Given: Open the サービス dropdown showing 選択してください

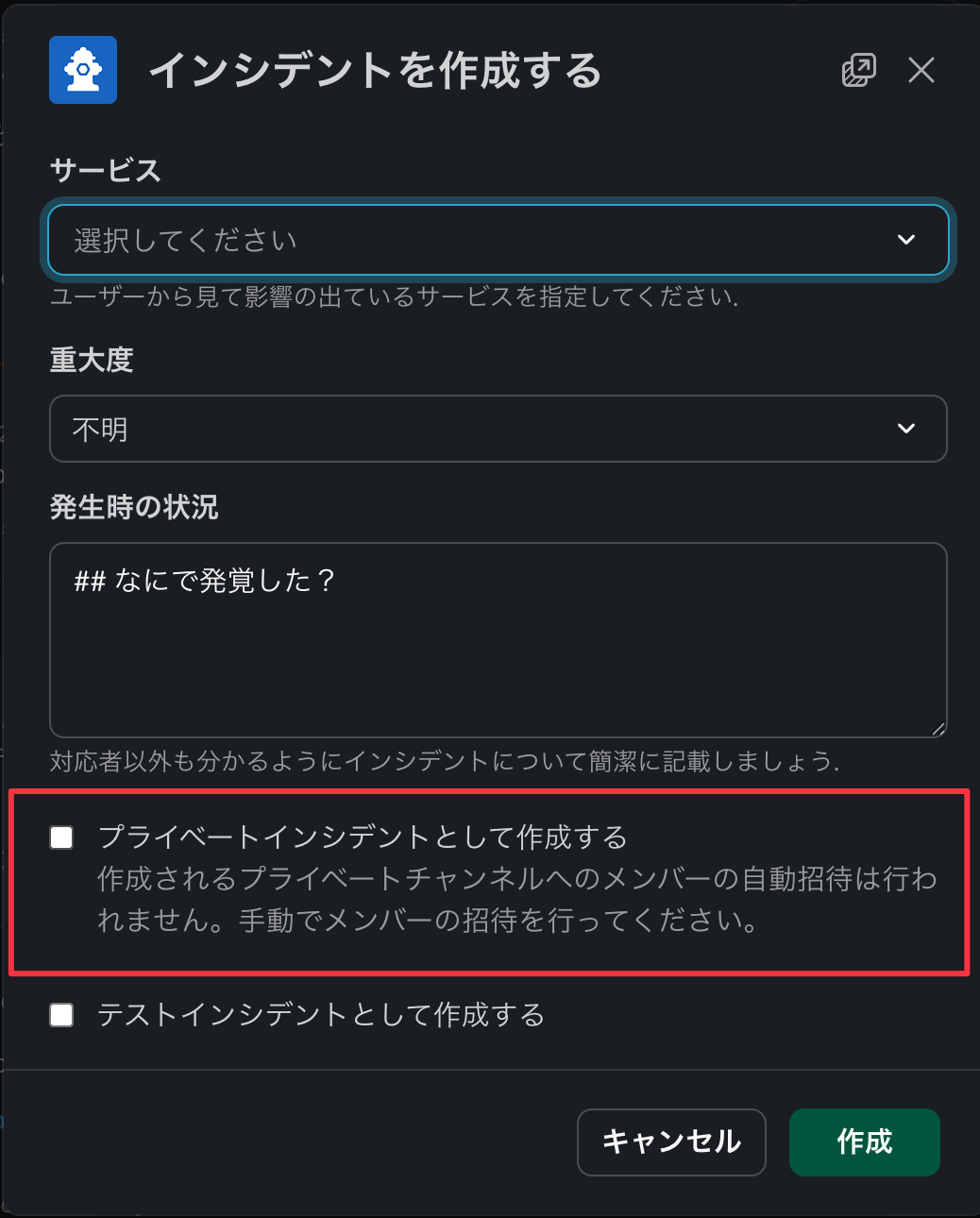Looking at the screenshot, I should (472, 240).
